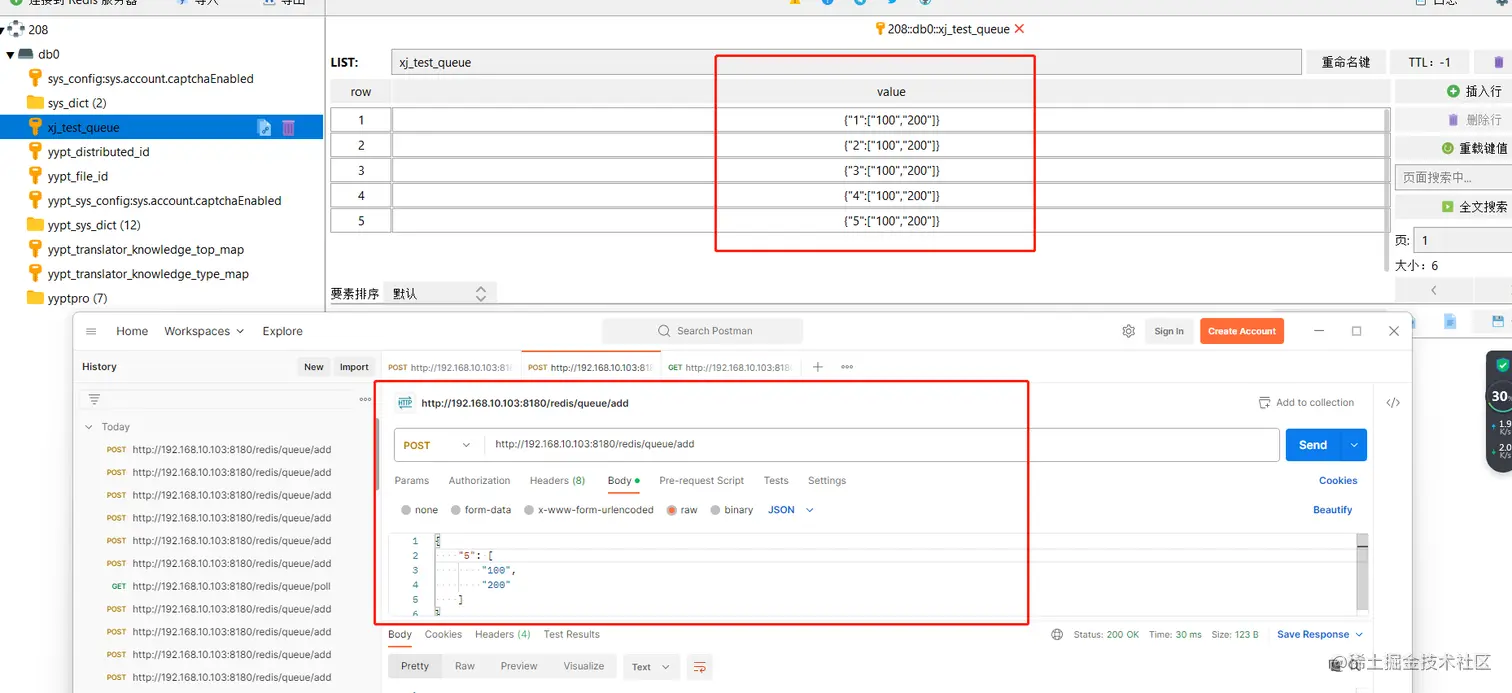Open the Workspaces dropdown in Postman
This screenshot has width=1512, height=693.
pyautogui.click(x=204, y=331)
